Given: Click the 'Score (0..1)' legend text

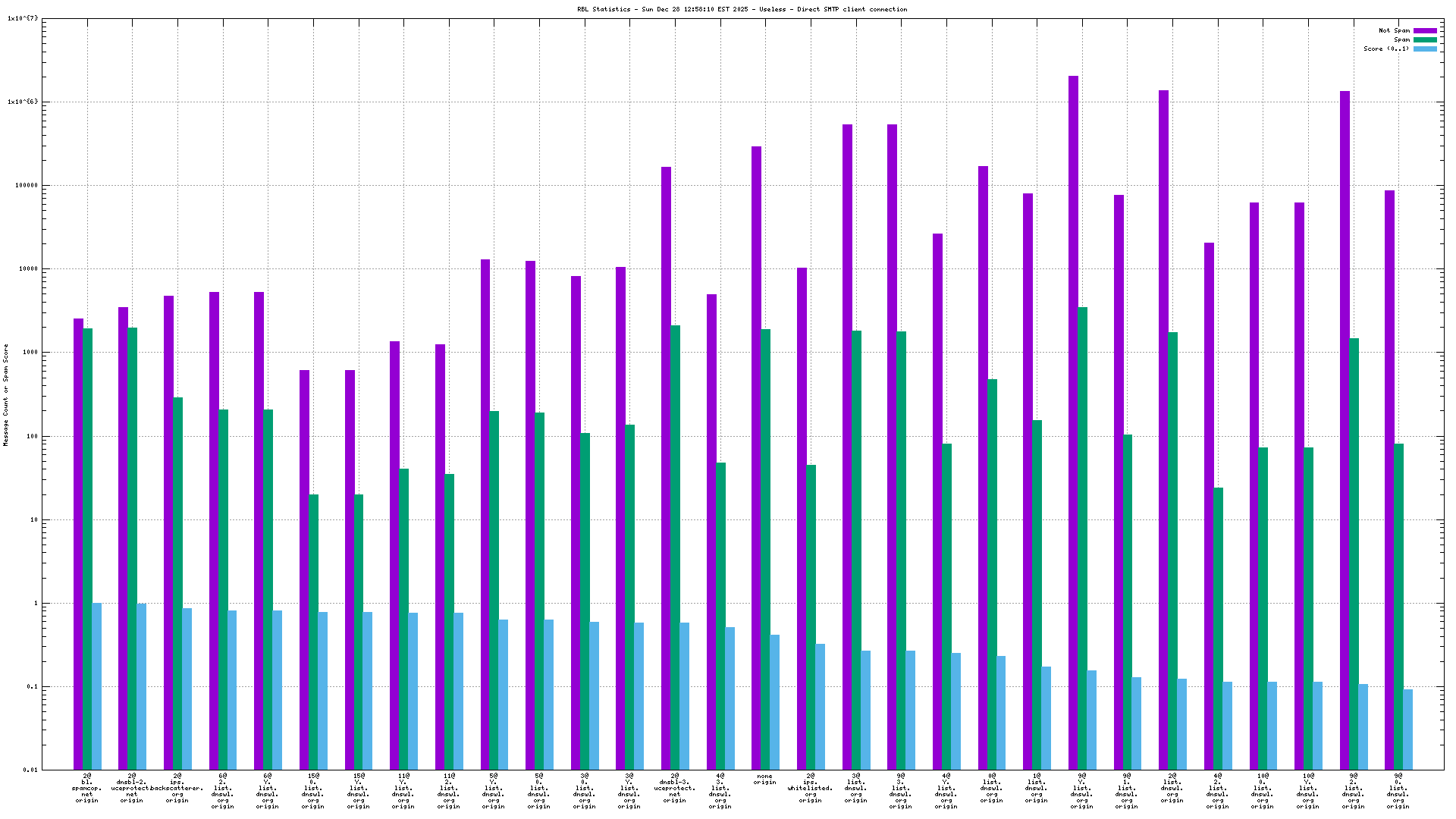Looking at the screenshot, I should click(1386, 49).
